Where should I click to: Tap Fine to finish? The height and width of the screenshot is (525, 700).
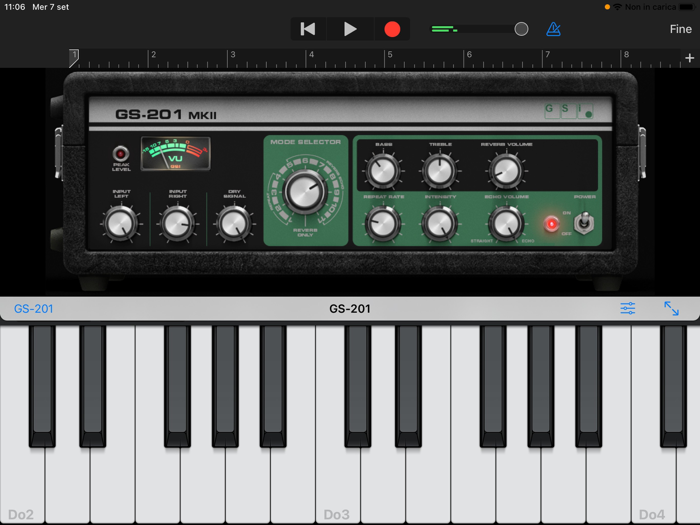point(680,29)
